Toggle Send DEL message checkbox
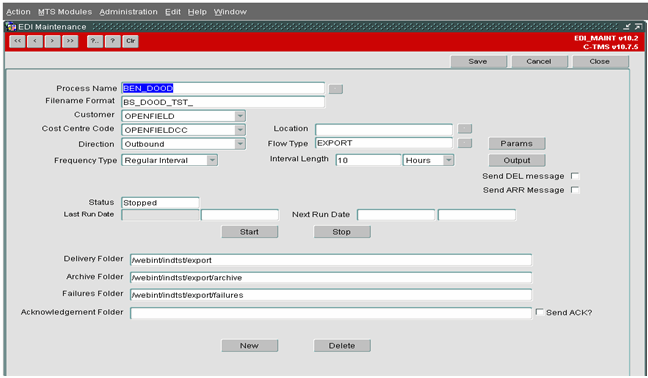 point(575,176)
